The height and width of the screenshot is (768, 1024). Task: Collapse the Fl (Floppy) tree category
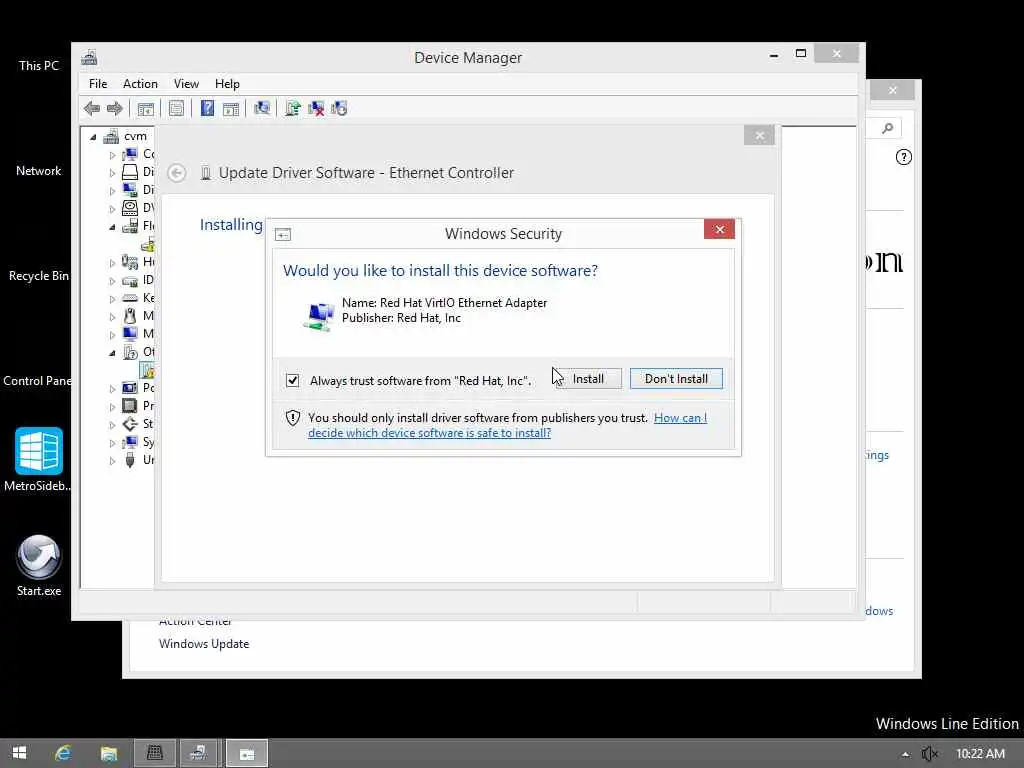(x=112, y=227)
